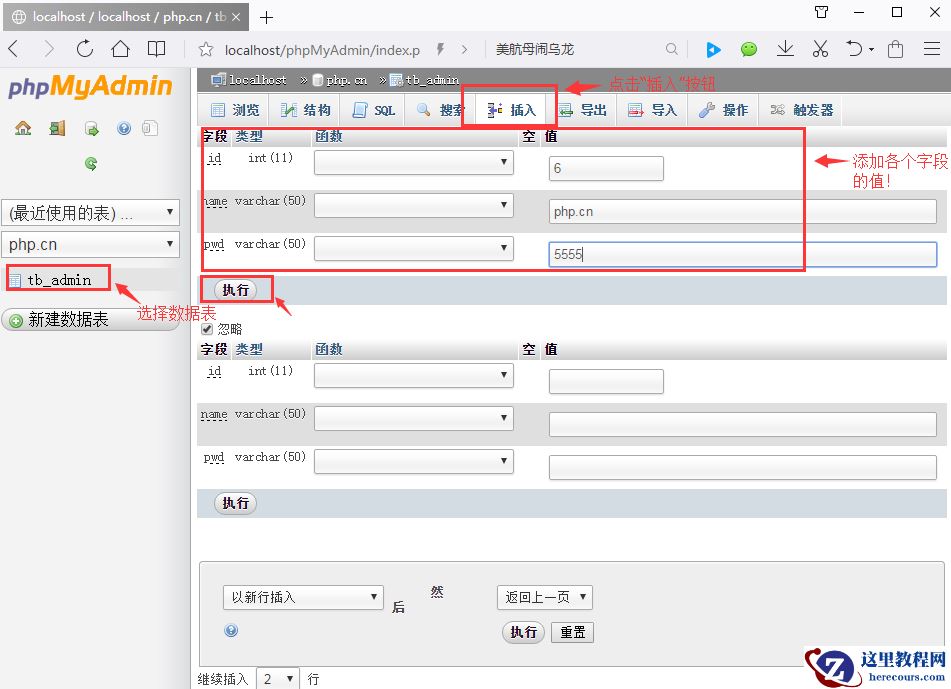Screen dimensions: 951x689
Task: Open the skin shirt icon in title bar
Action: 822,12
